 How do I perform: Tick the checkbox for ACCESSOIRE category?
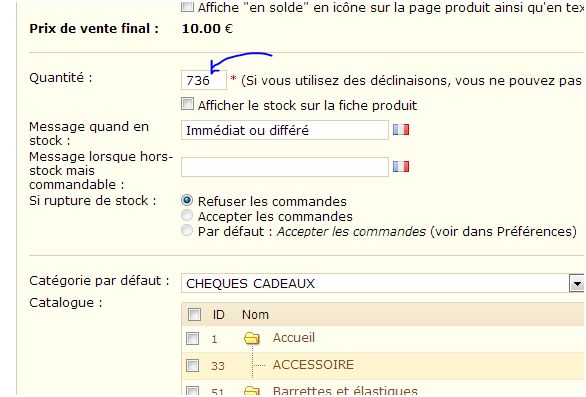(192, 365)
